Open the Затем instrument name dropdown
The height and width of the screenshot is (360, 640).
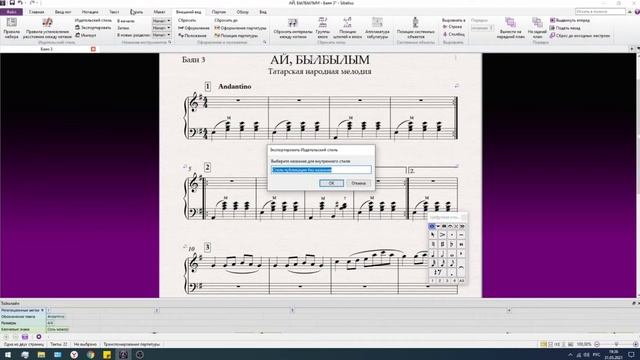click(162, 28)
